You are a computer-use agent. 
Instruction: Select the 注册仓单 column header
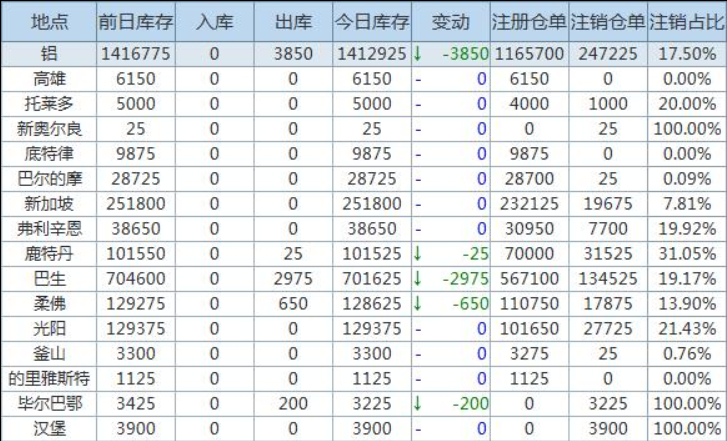tap(529, 21)
